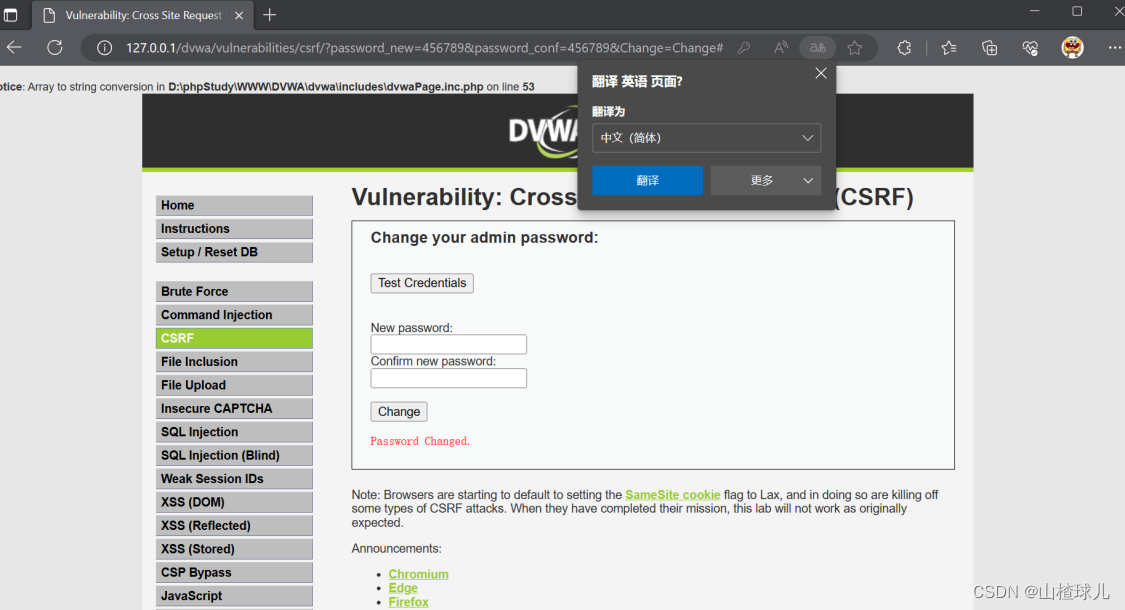
Task: Open a new tab with plus button
Action: (270, 15)
